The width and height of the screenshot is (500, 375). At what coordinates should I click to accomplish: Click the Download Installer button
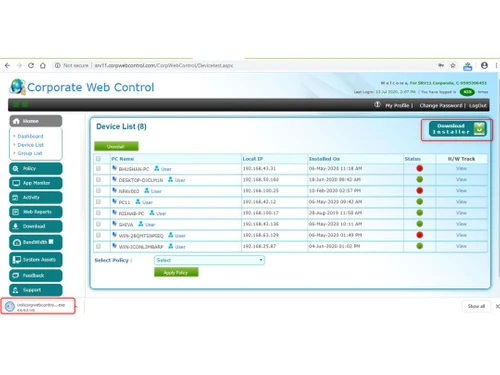(x=457, y=129)
